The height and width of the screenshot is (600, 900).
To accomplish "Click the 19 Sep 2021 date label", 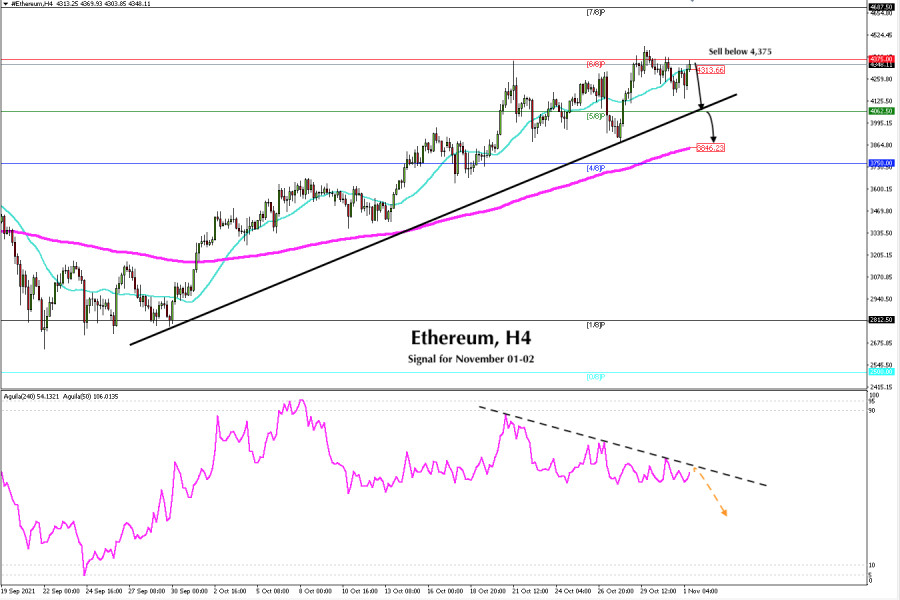I will click(18, 591).
